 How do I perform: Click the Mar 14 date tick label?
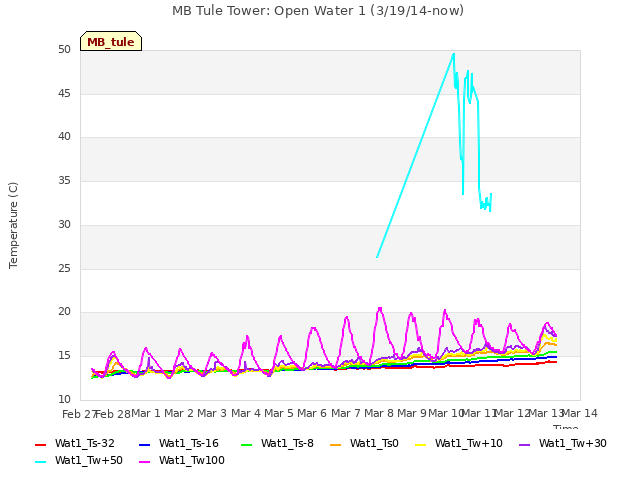[580, 413]
